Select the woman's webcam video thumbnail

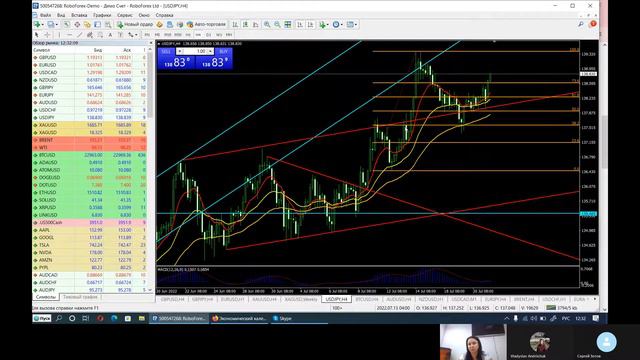click(x=473, y=342)
